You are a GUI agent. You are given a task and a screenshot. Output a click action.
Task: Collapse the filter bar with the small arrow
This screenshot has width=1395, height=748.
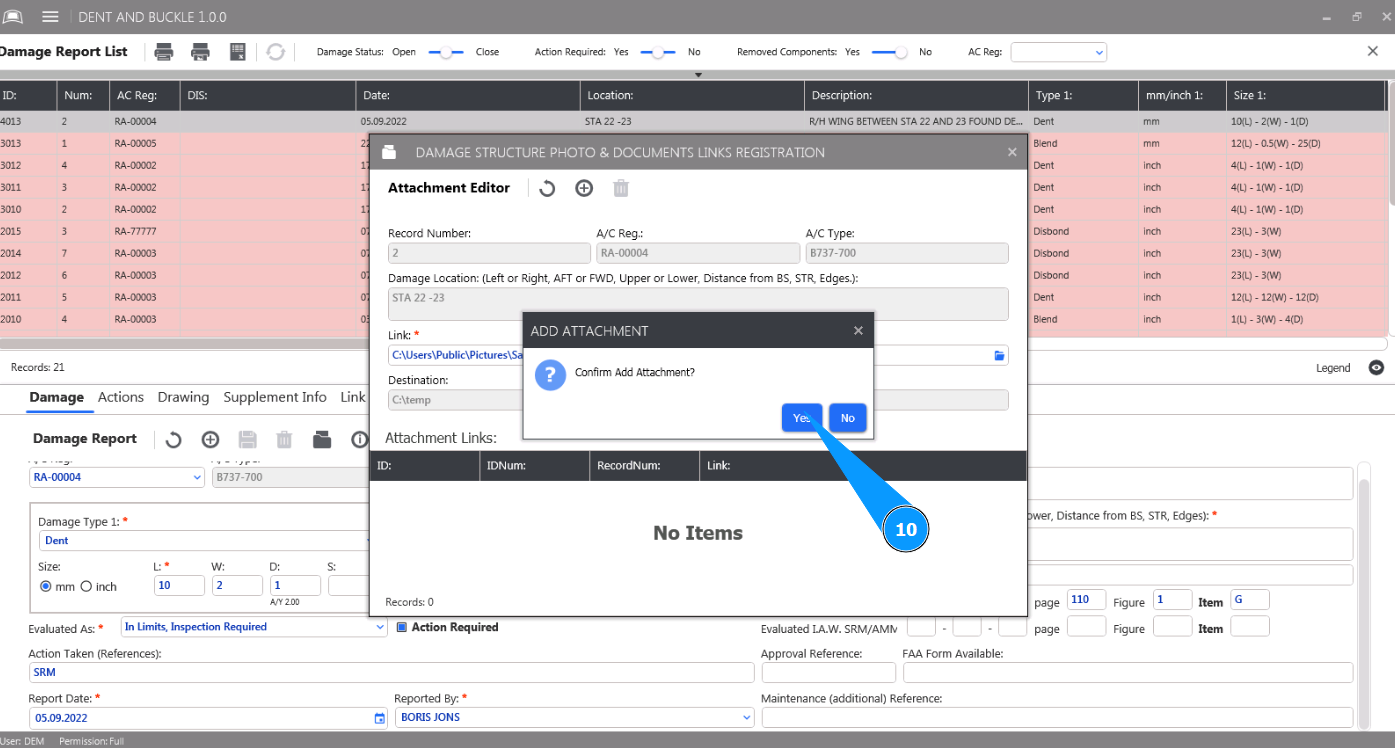coord(698,75)
